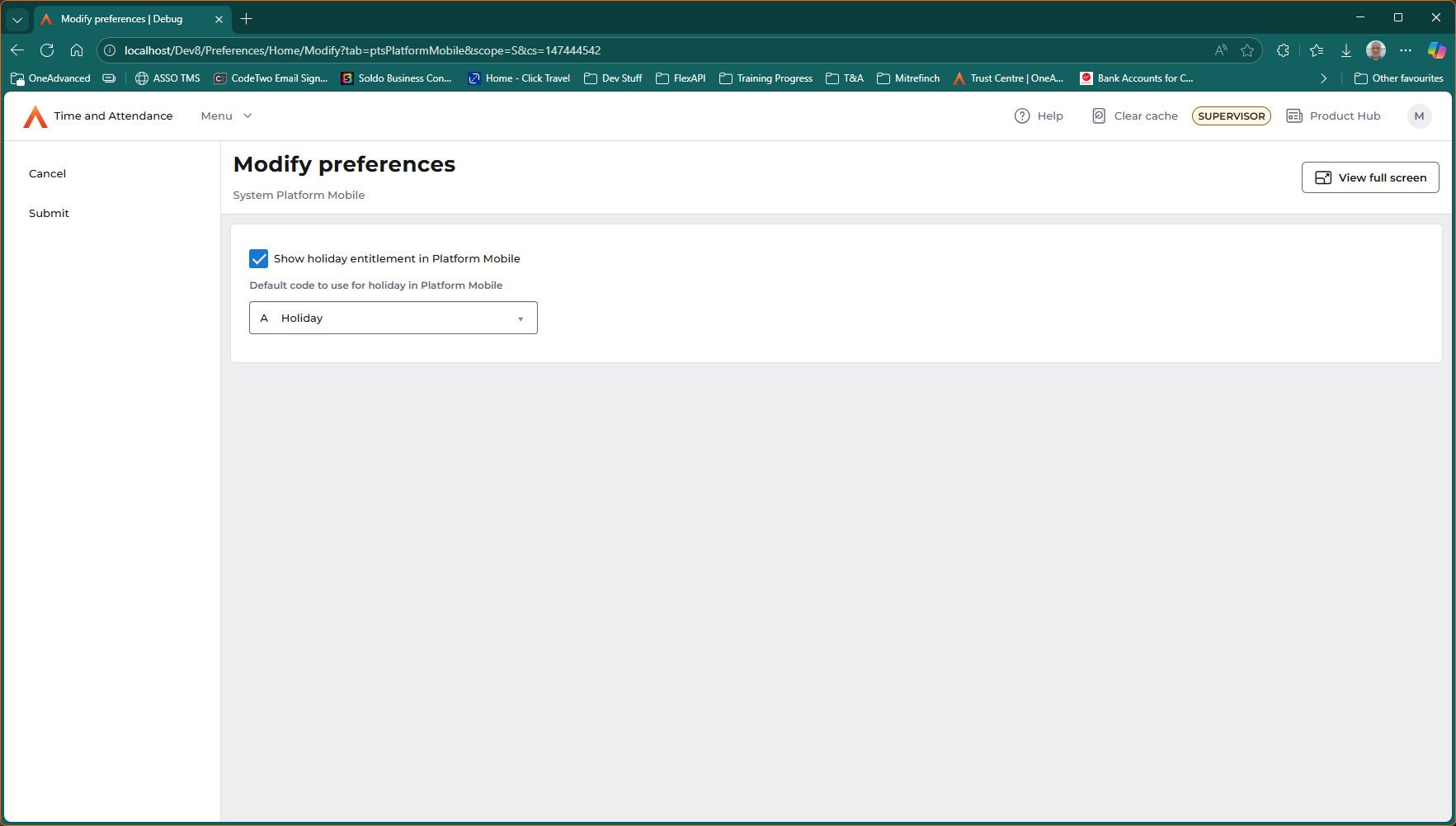Click the Modify preferences heading
Viewport: 1456px width, 826px height.
344,164
